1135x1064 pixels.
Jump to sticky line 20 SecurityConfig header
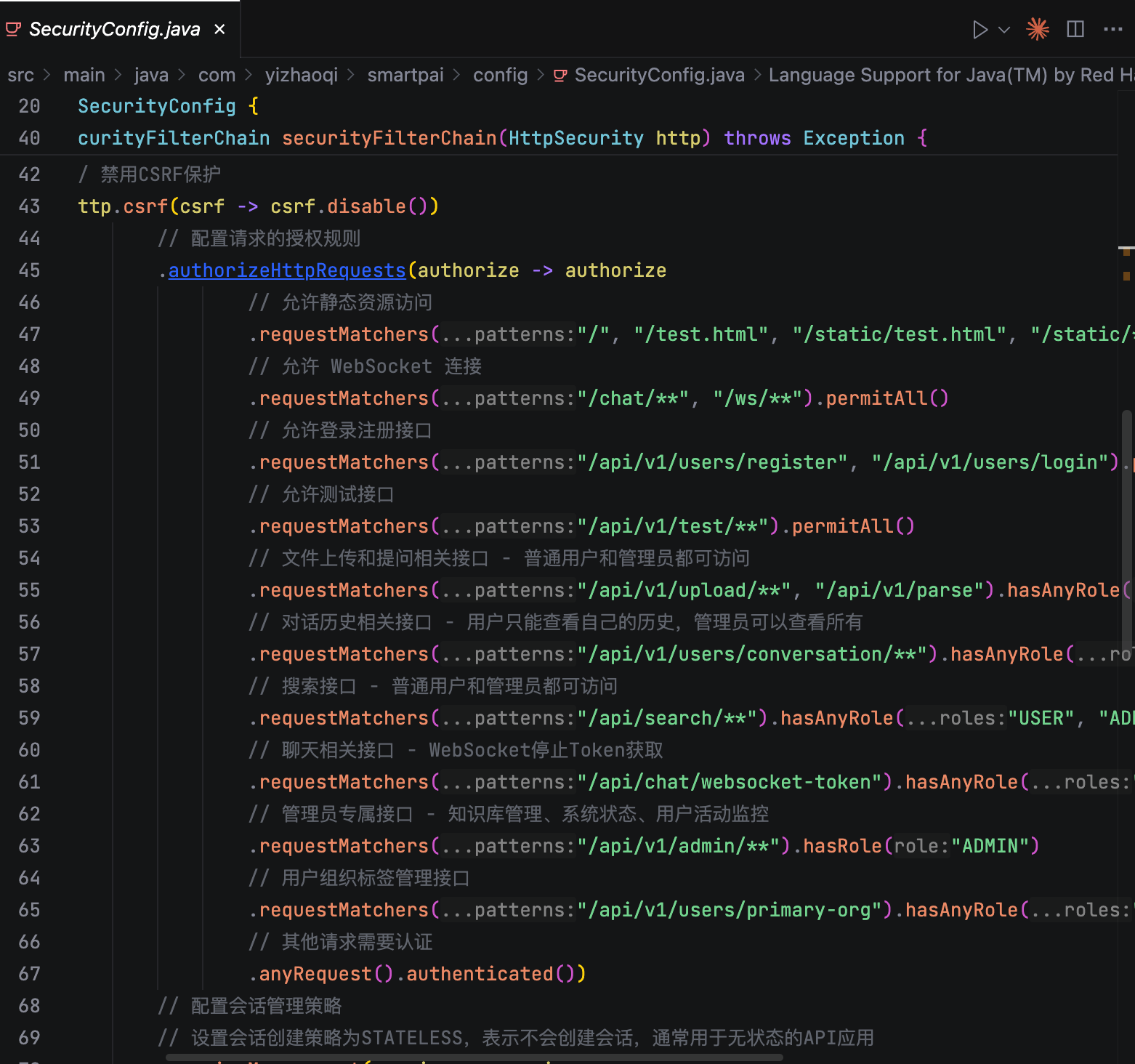(x=156, y=106)
